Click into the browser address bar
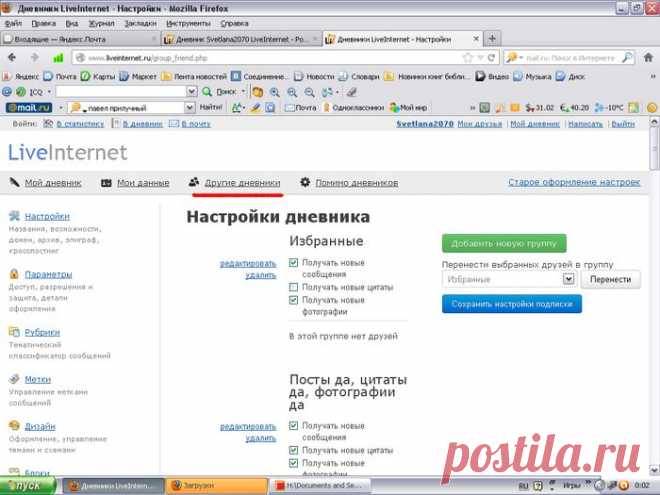Image resolution: width=660 pixels, height=495 pixels. click(269, 58)
